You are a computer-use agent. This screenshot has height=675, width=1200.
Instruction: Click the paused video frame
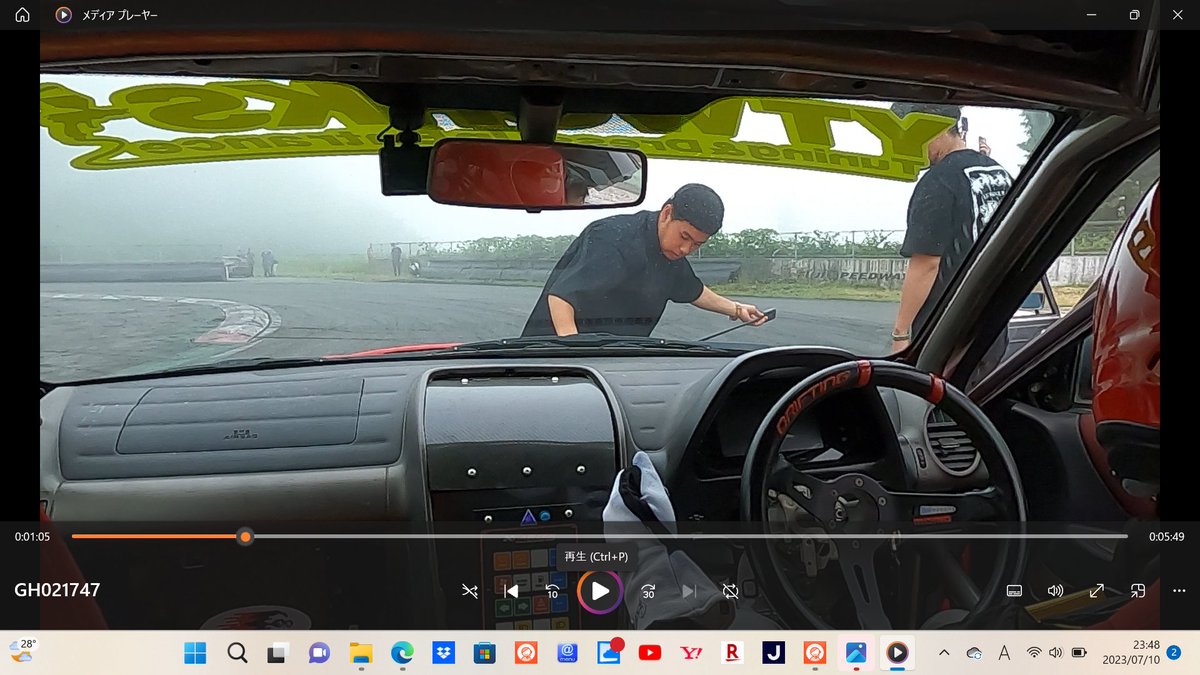pyautogui.click(x=600, y=275)
